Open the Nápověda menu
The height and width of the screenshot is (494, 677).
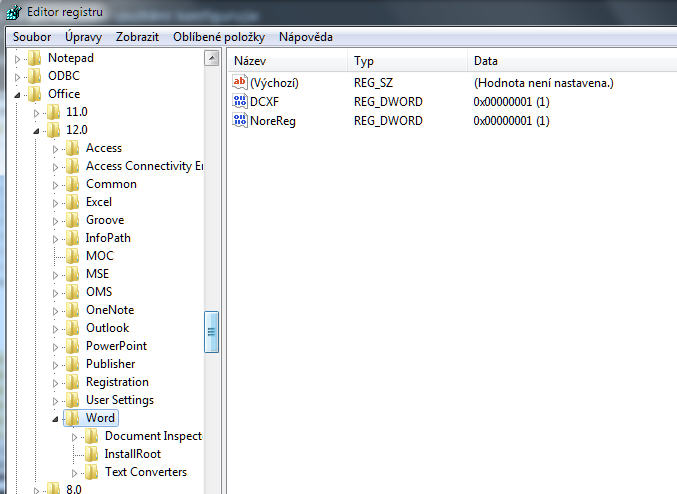pyautogui.click(x=306, y=37)
